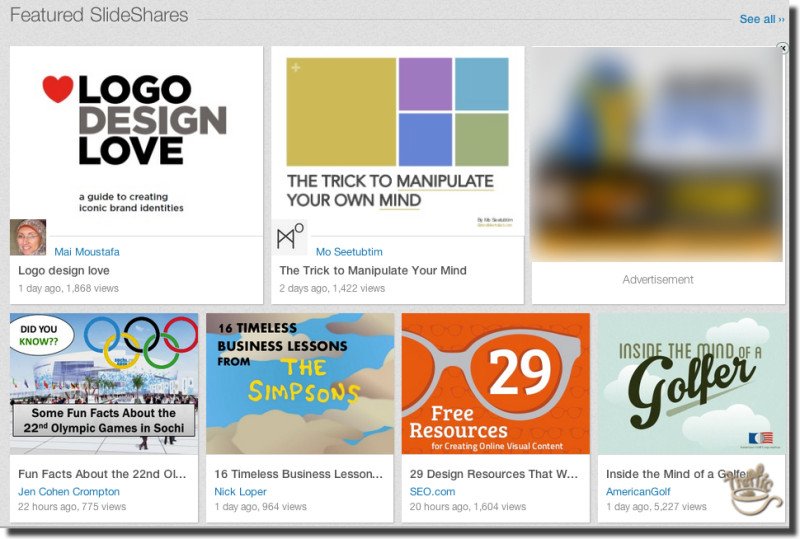800x539 pixels.
Task: Click '1 day ago, 964 views' text
Action: click(260, 507)
